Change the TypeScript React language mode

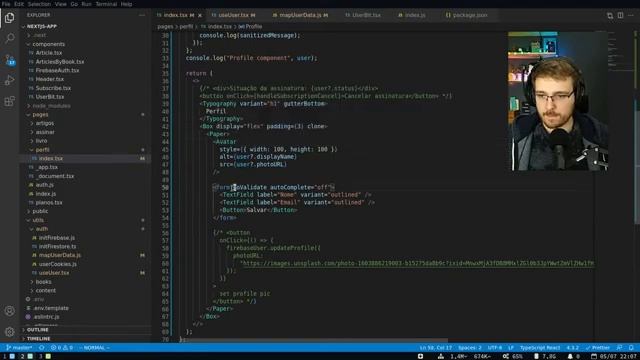(540, 348)
